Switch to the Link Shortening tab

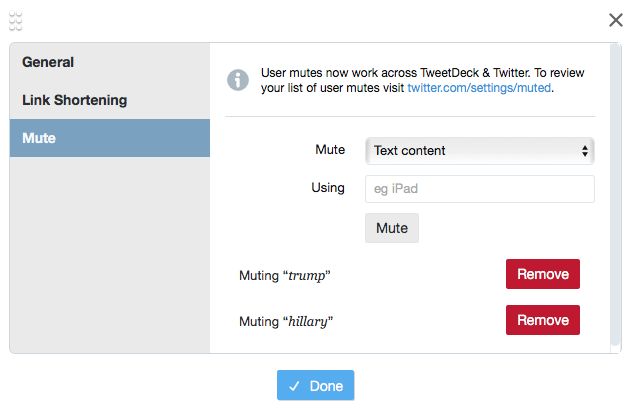pyautogui.click(x=75, y=100)
